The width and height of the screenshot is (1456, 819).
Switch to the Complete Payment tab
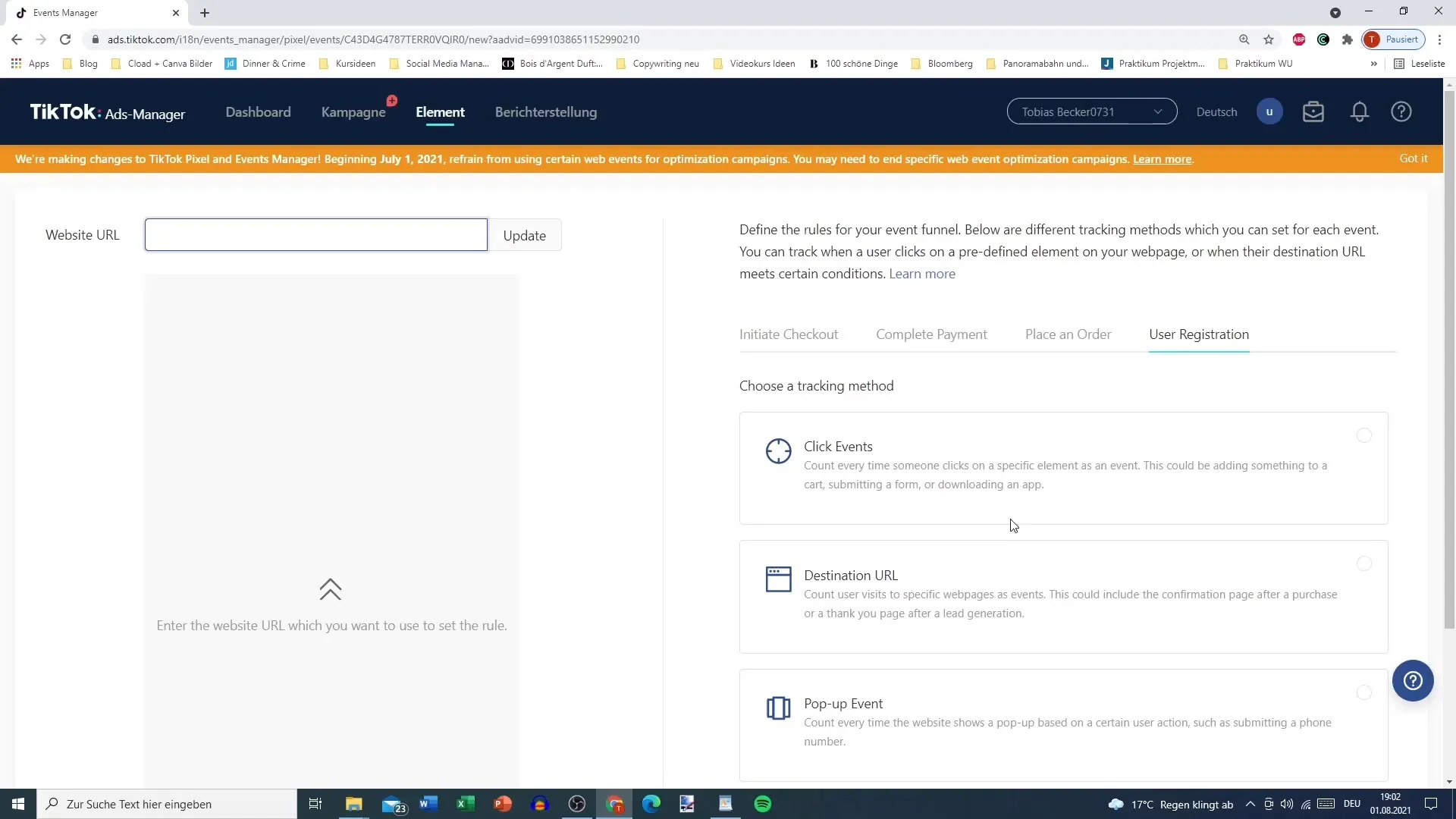click(931, 334)
